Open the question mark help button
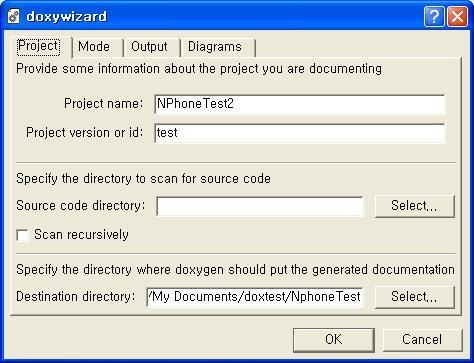This screenshot has height=363, width=474. 434,16
